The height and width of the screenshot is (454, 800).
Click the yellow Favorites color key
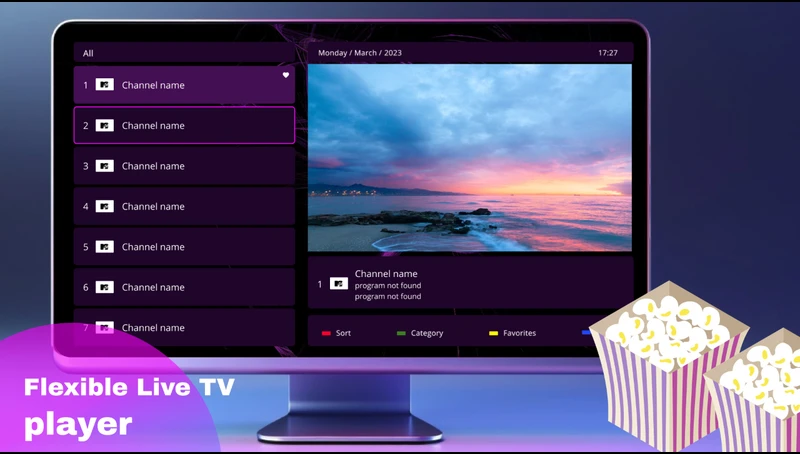(x=493, y=333)
